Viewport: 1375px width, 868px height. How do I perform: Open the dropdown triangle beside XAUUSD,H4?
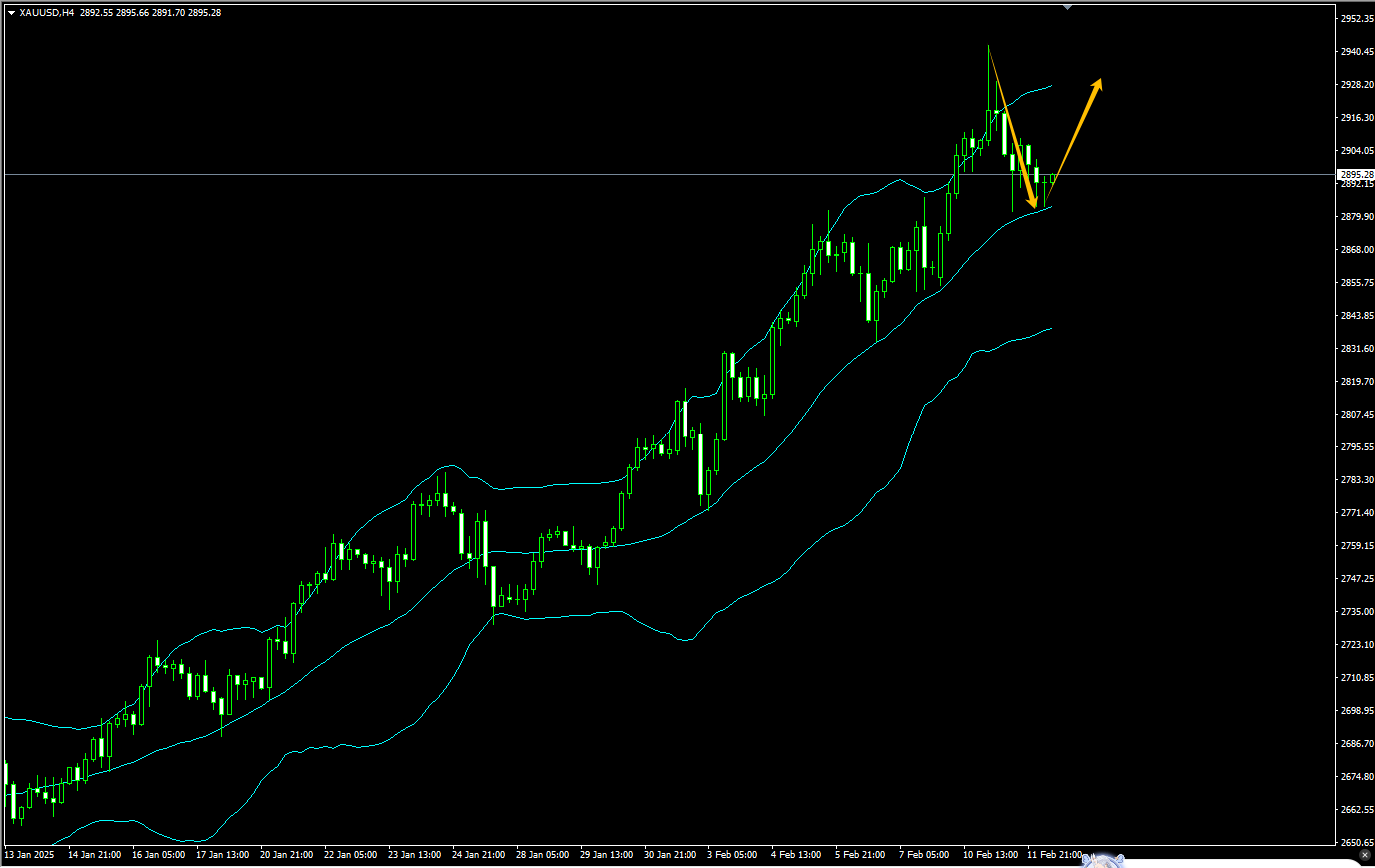coord(11,13)
